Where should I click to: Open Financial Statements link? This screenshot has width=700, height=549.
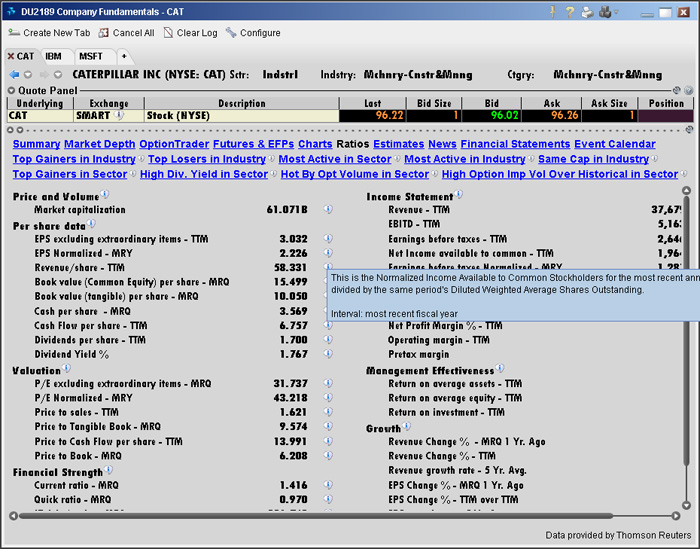point(515,144)
